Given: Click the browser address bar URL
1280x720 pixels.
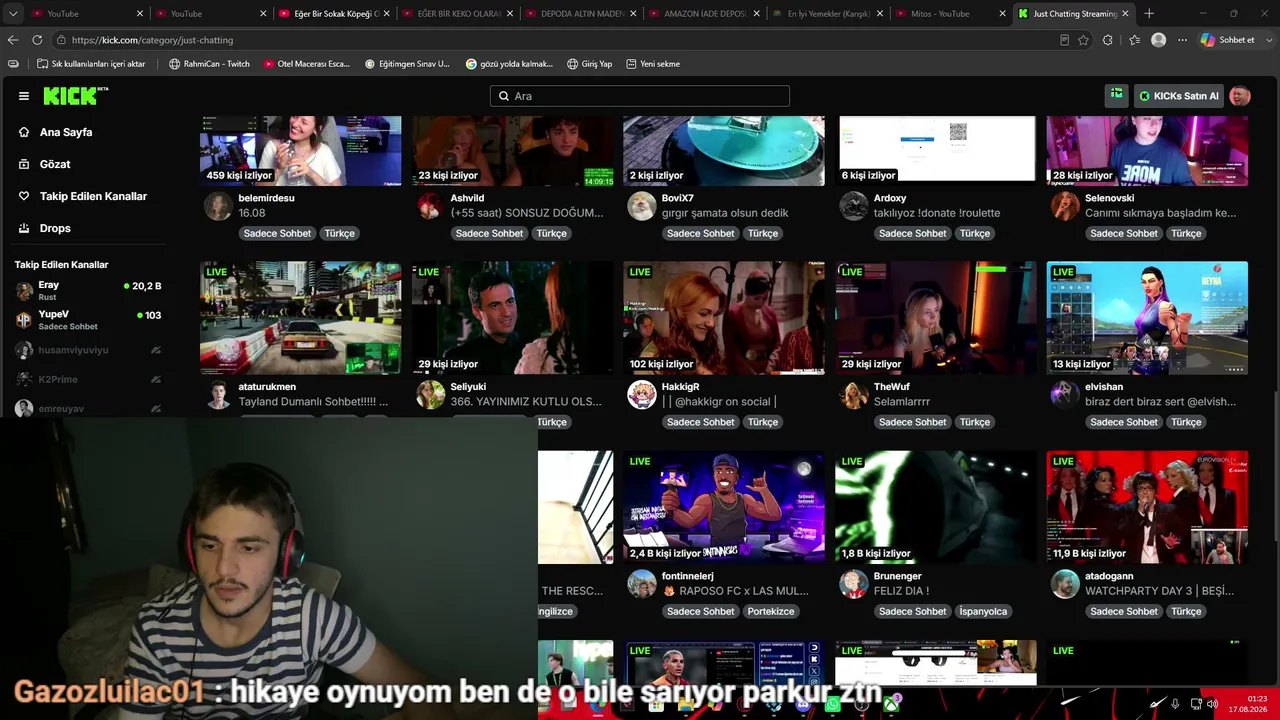Looking at the screenshot, I should point(152,40).
